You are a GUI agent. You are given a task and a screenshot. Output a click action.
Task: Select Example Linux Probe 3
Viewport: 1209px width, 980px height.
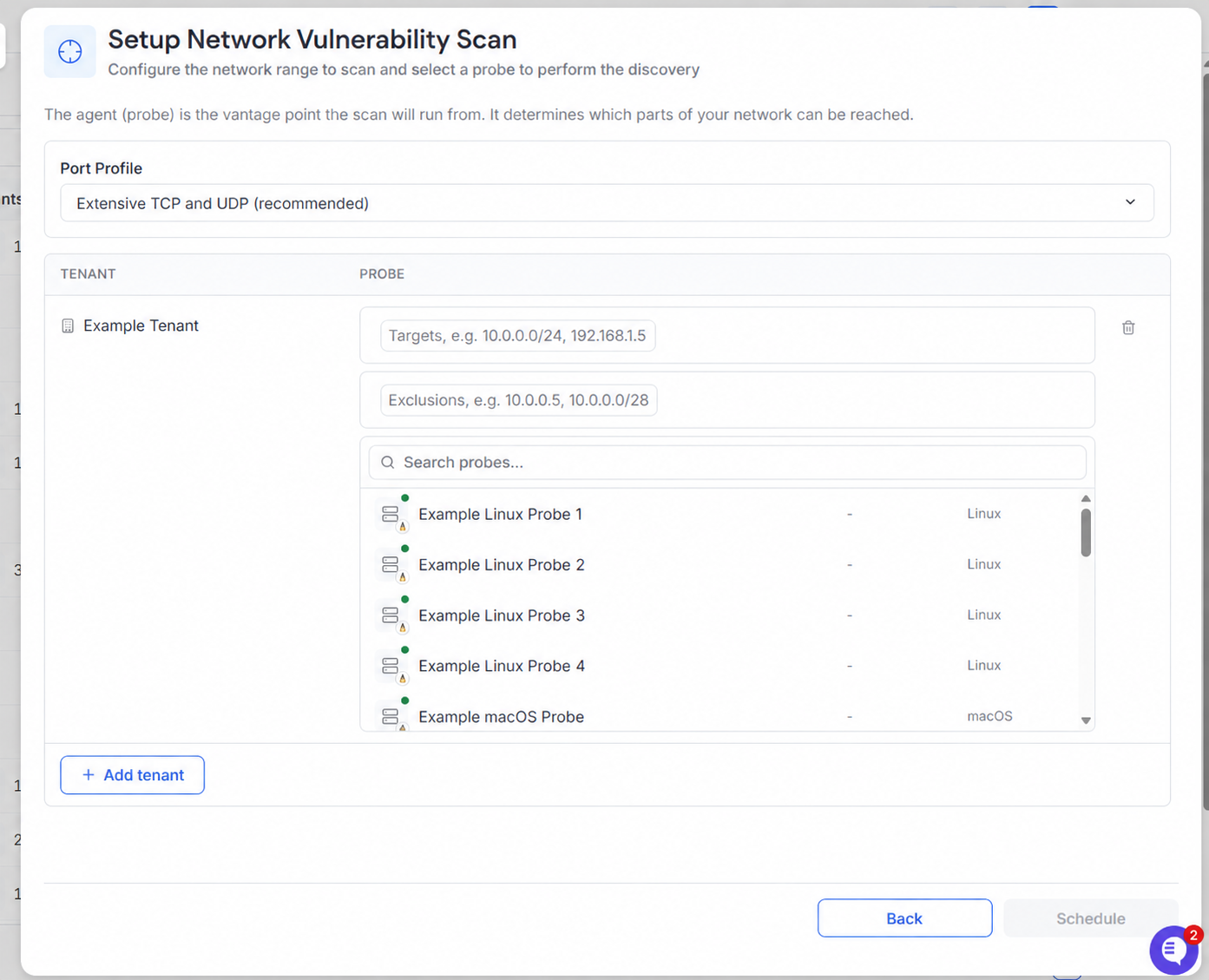720,615
